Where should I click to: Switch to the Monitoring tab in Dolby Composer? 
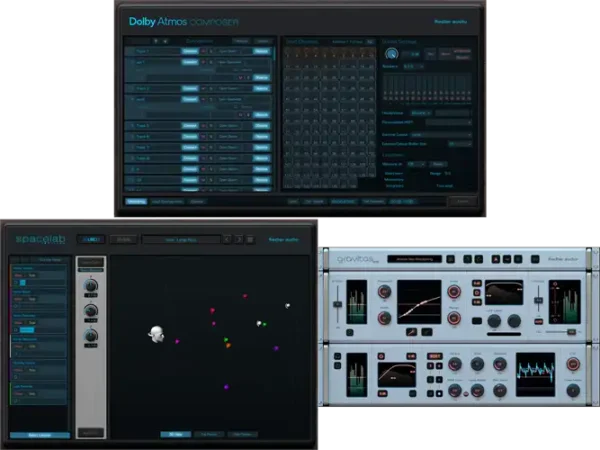pos(136,201)
